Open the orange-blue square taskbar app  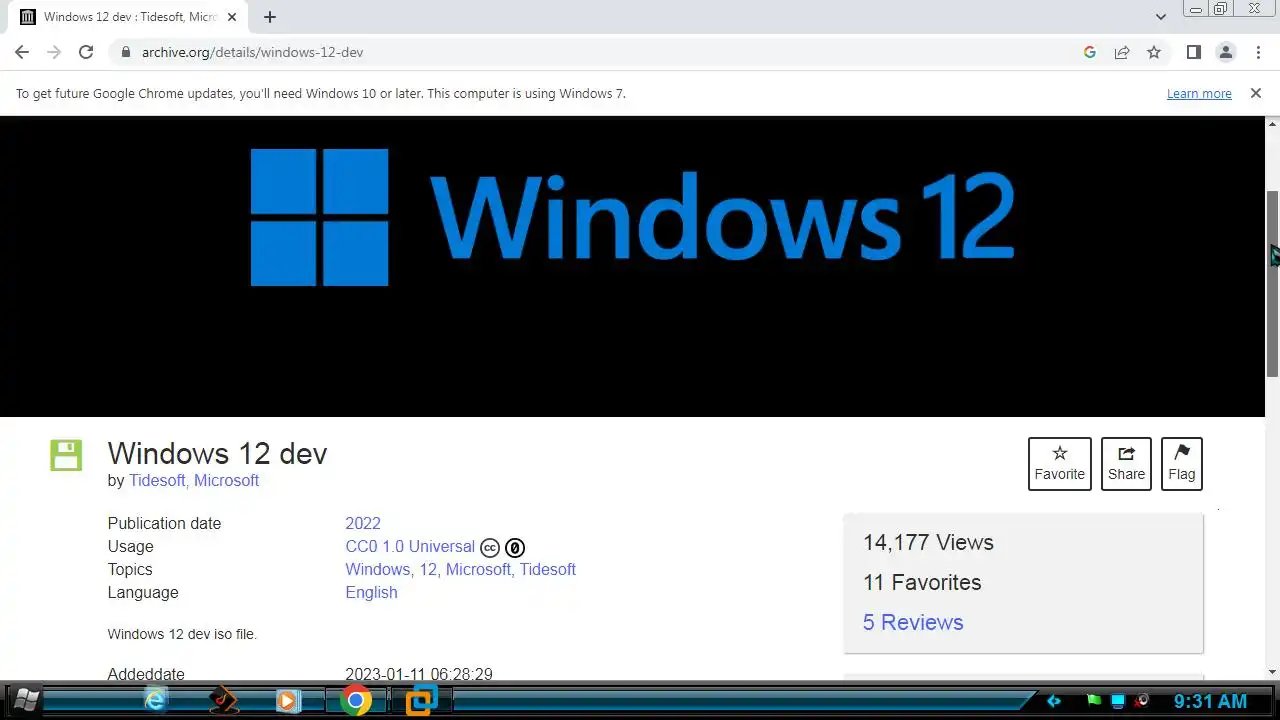[421, 700]
